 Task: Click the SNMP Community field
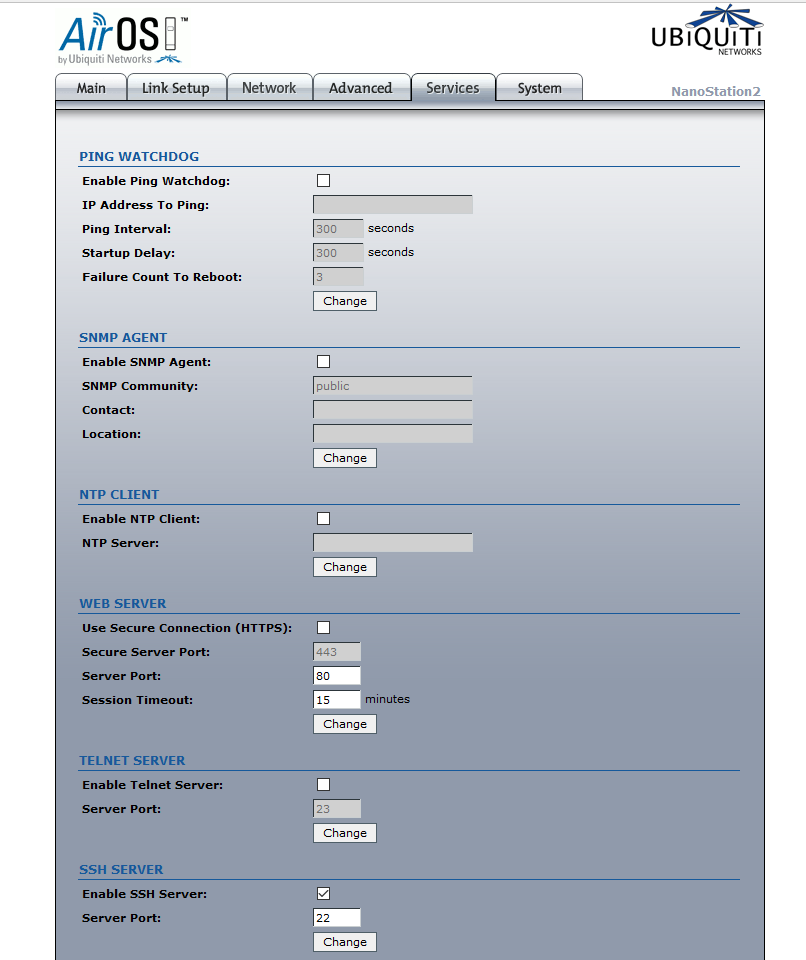click(x=393, y=386)
